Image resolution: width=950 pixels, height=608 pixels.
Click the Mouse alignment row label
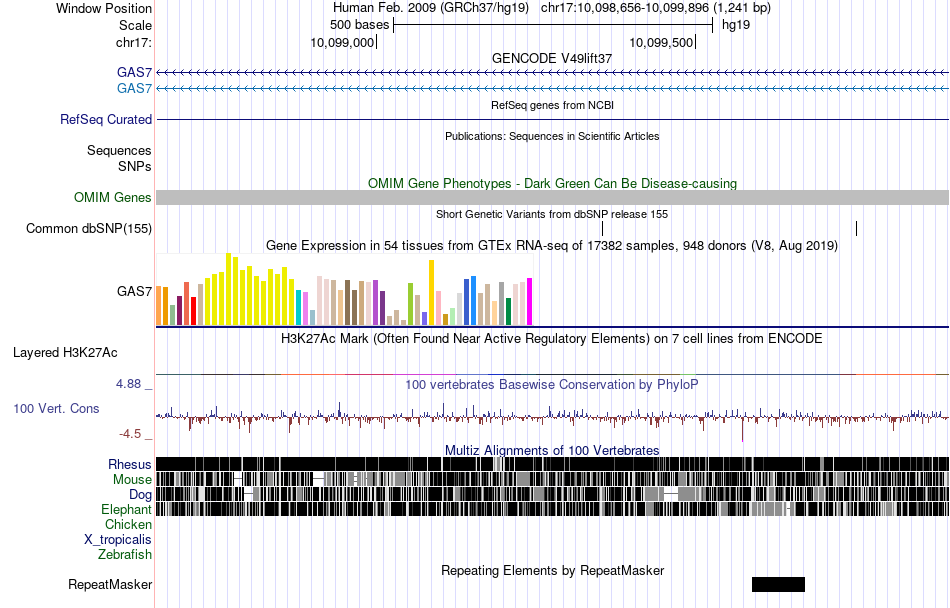point(132,480)
